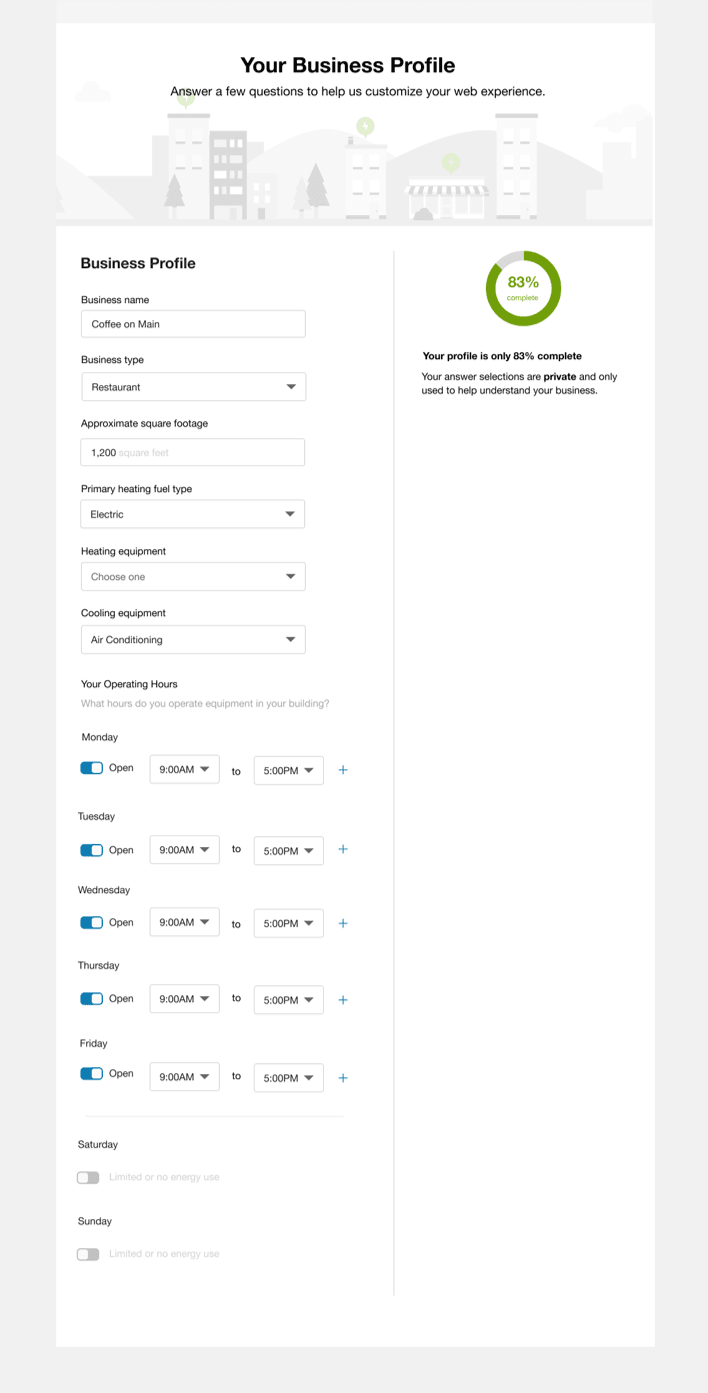The image size is (708, 1393).
Task: Open the Business type dropdown showing Restaurant
Action: [x=193, y=386]
